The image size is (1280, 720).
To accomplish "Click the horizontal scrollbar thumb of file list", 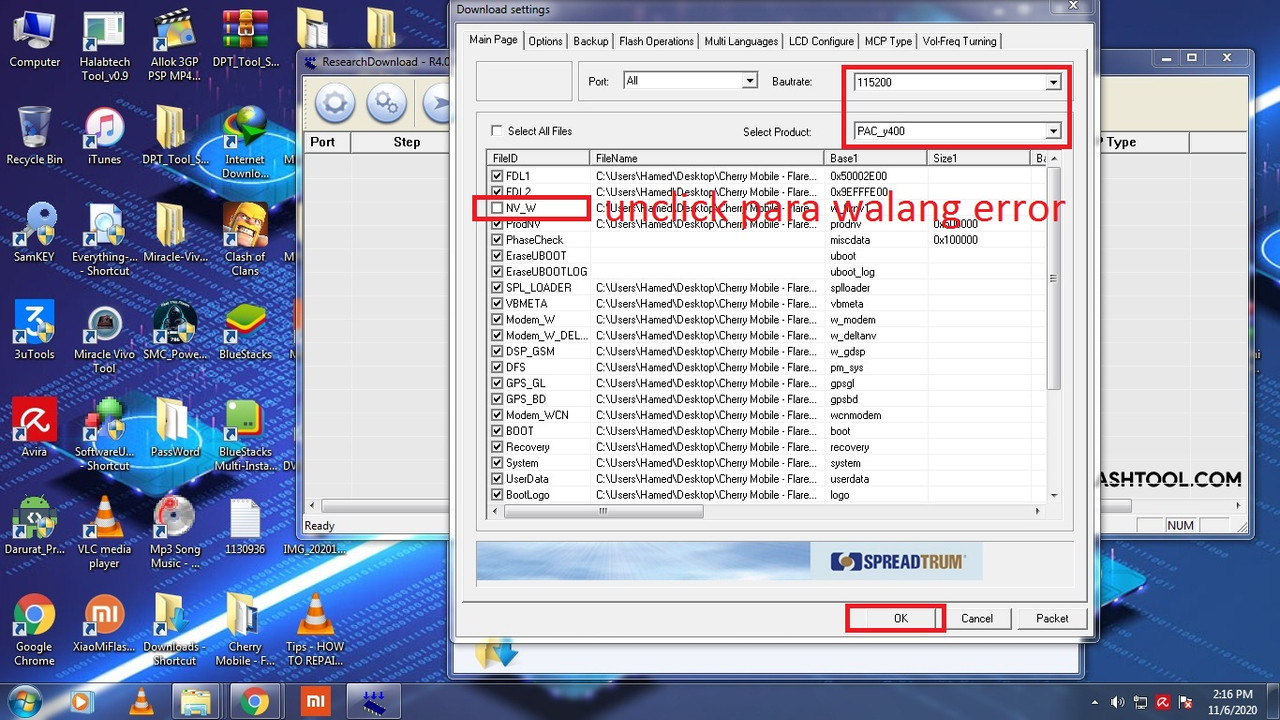I will [603, 511].
